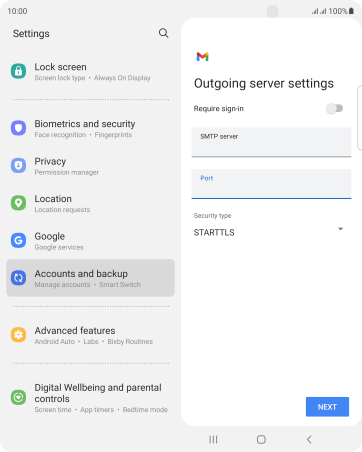Viewport: 362px width, 452px height.
Task: Tap the recent apps navigation button
Action: coord(213,439)
